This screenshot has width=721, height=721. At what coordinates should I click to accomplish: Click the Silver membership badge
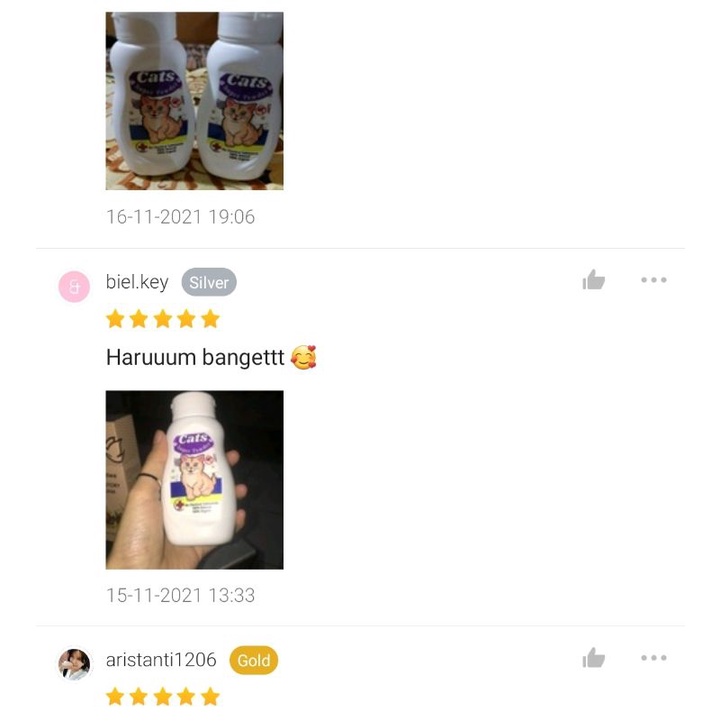click(x=209, y=282)
